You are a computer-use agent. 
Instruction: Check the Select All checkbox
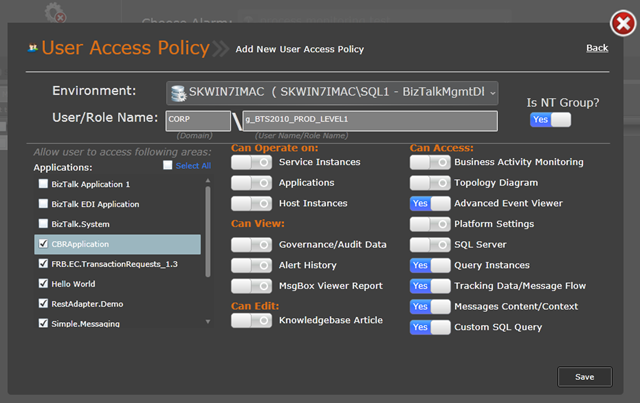pyautogui.click(x=168, y=165)
